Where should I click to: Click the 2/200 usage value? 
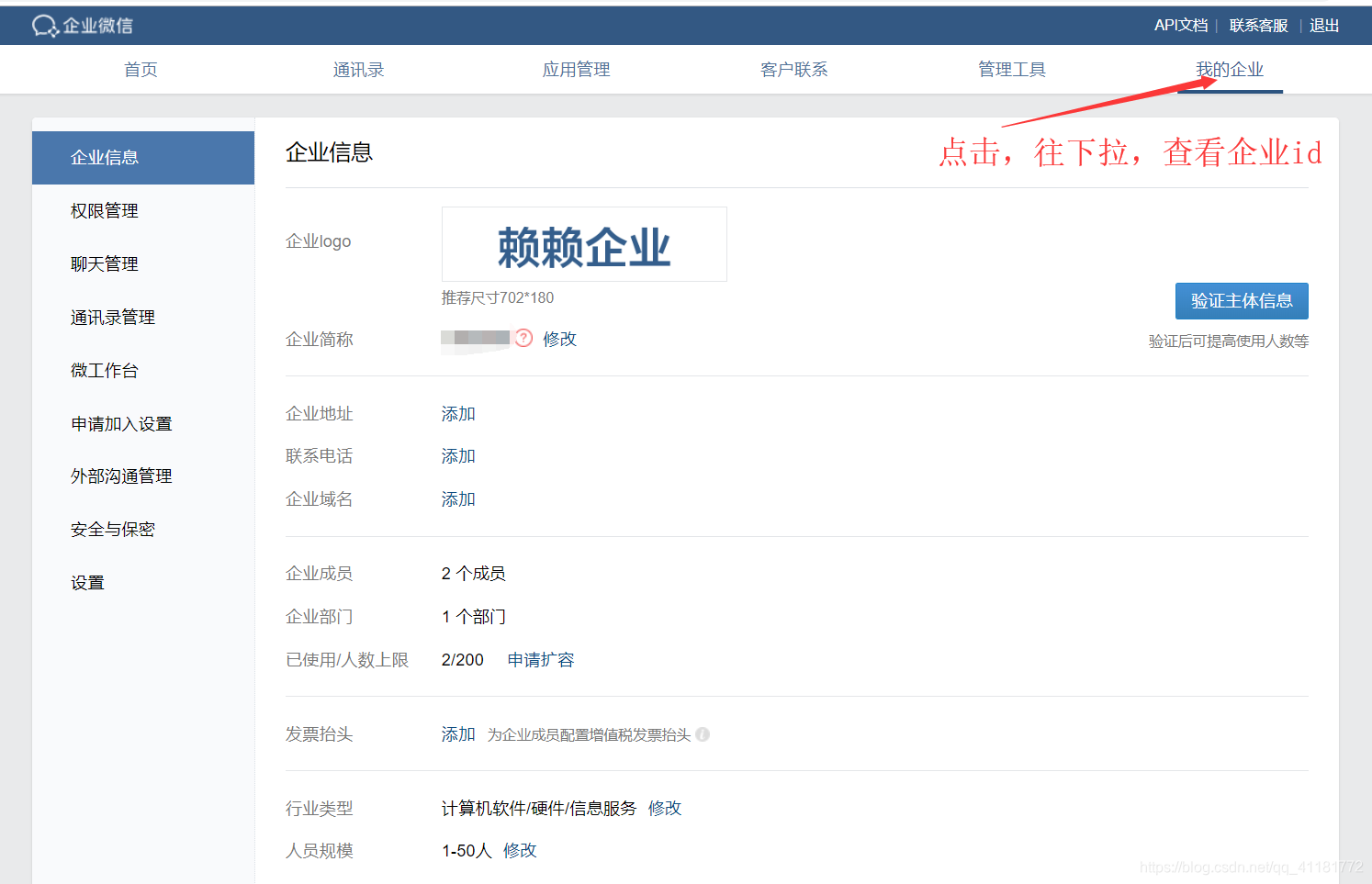pyautogui.click(x=463, y=660)
